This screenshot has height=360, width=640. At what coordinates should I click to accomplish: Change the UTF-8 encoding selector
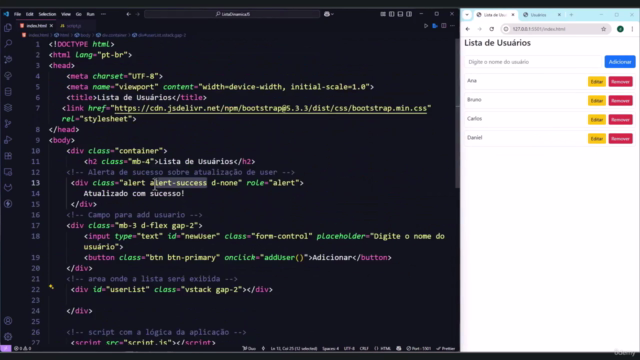pos(349,349)
